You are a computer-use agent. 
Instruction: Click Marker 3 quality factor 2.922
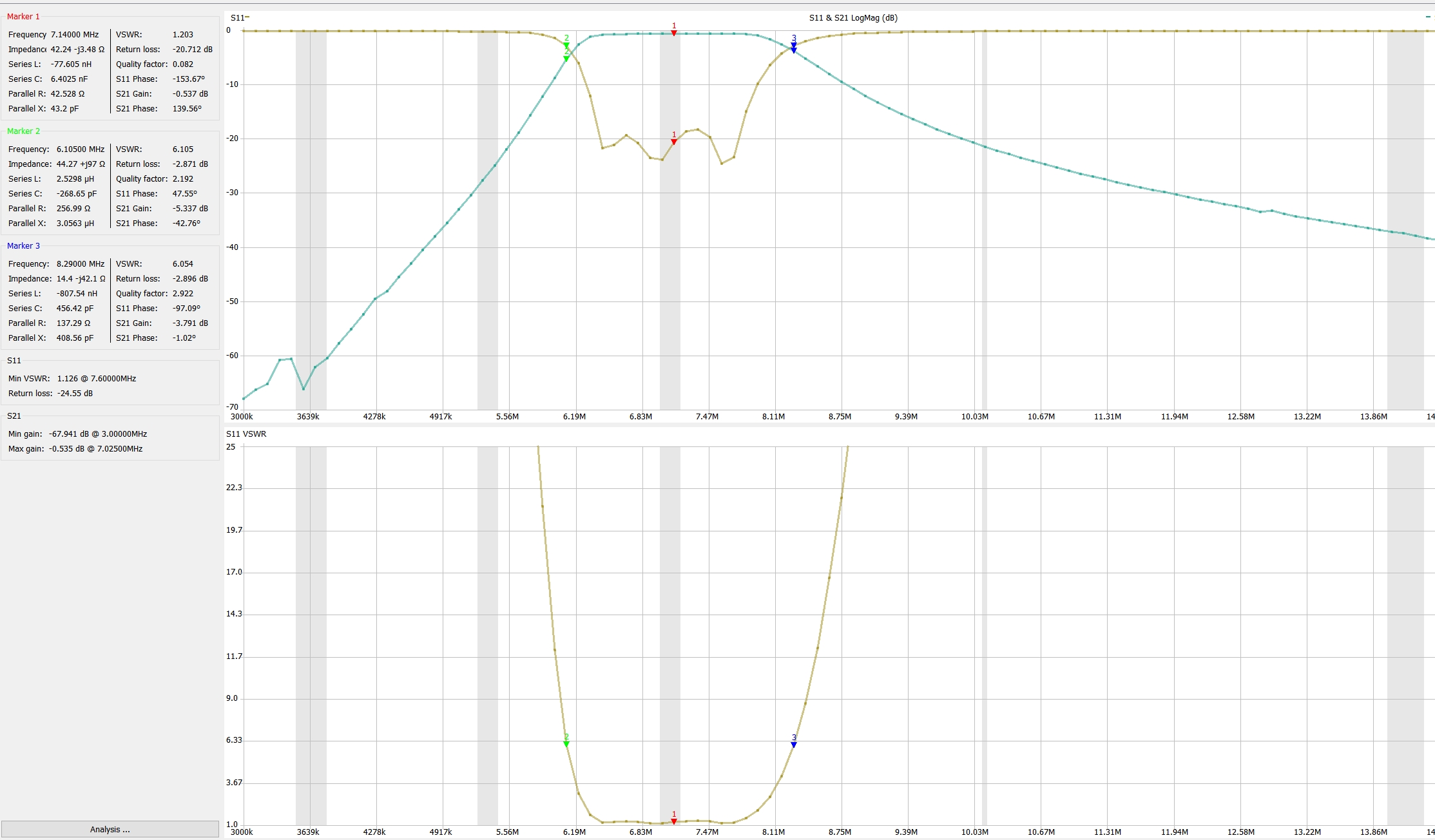183,293
